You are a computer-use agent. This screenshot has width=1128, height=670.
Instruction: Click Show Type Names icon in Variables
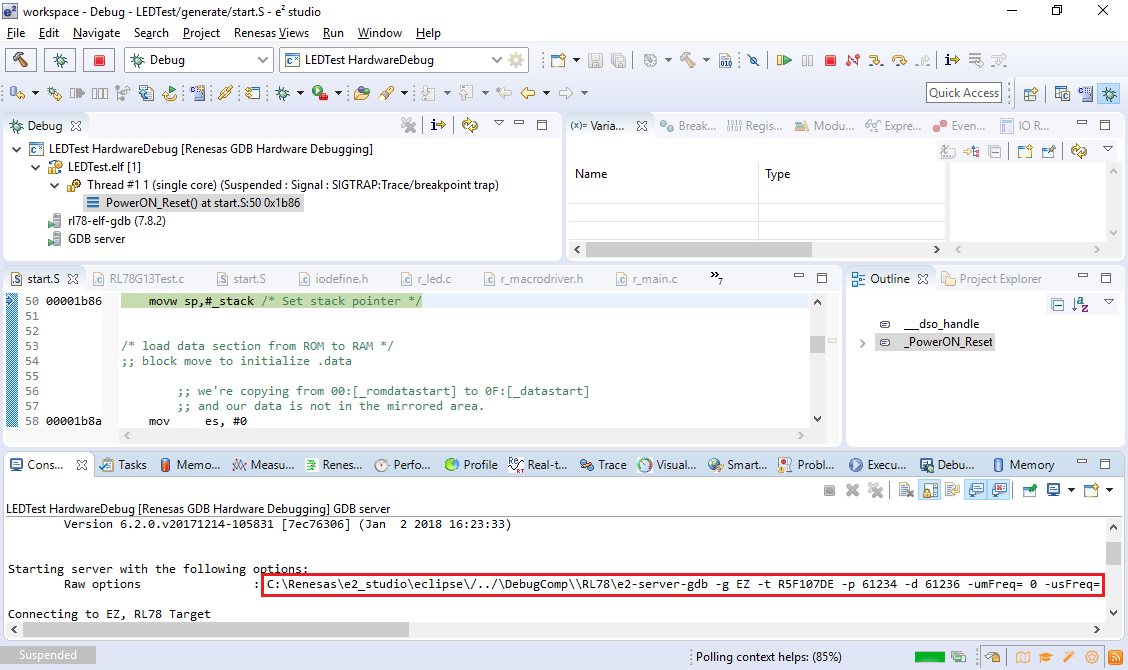tap(948, 151)
